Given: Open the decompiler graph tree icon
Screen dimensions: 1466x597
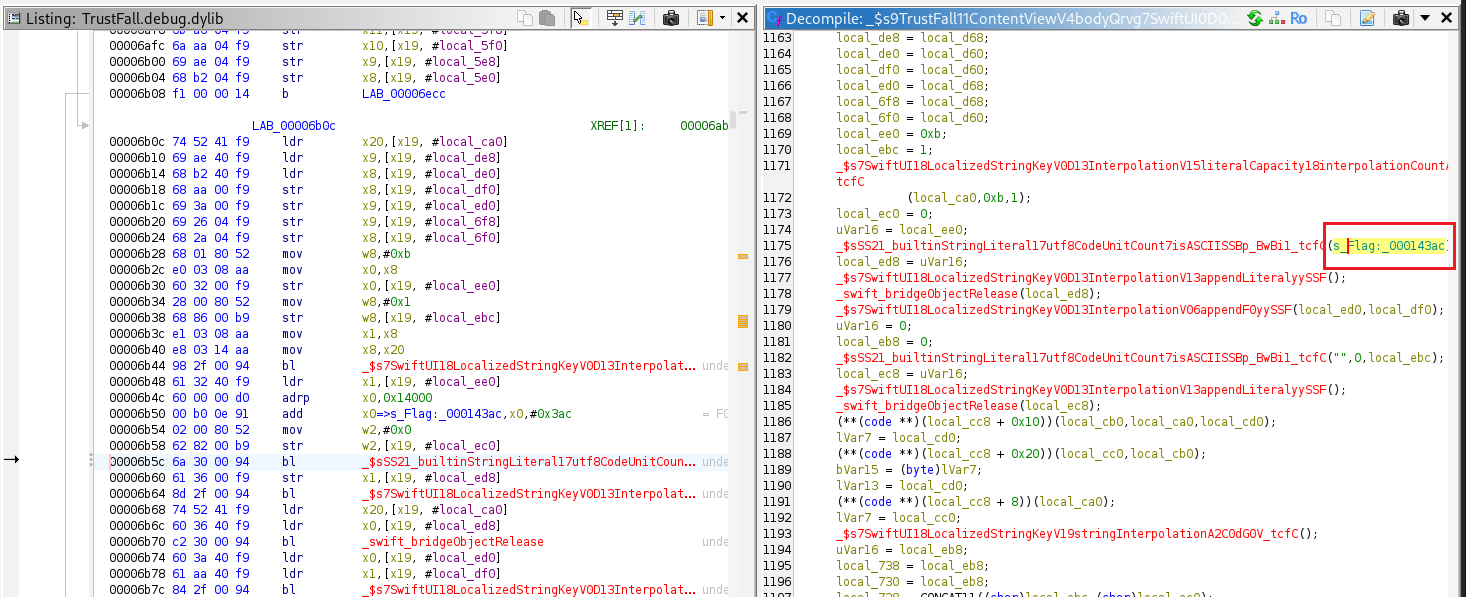Looking at the screenshot, I should pos(1276,18).
